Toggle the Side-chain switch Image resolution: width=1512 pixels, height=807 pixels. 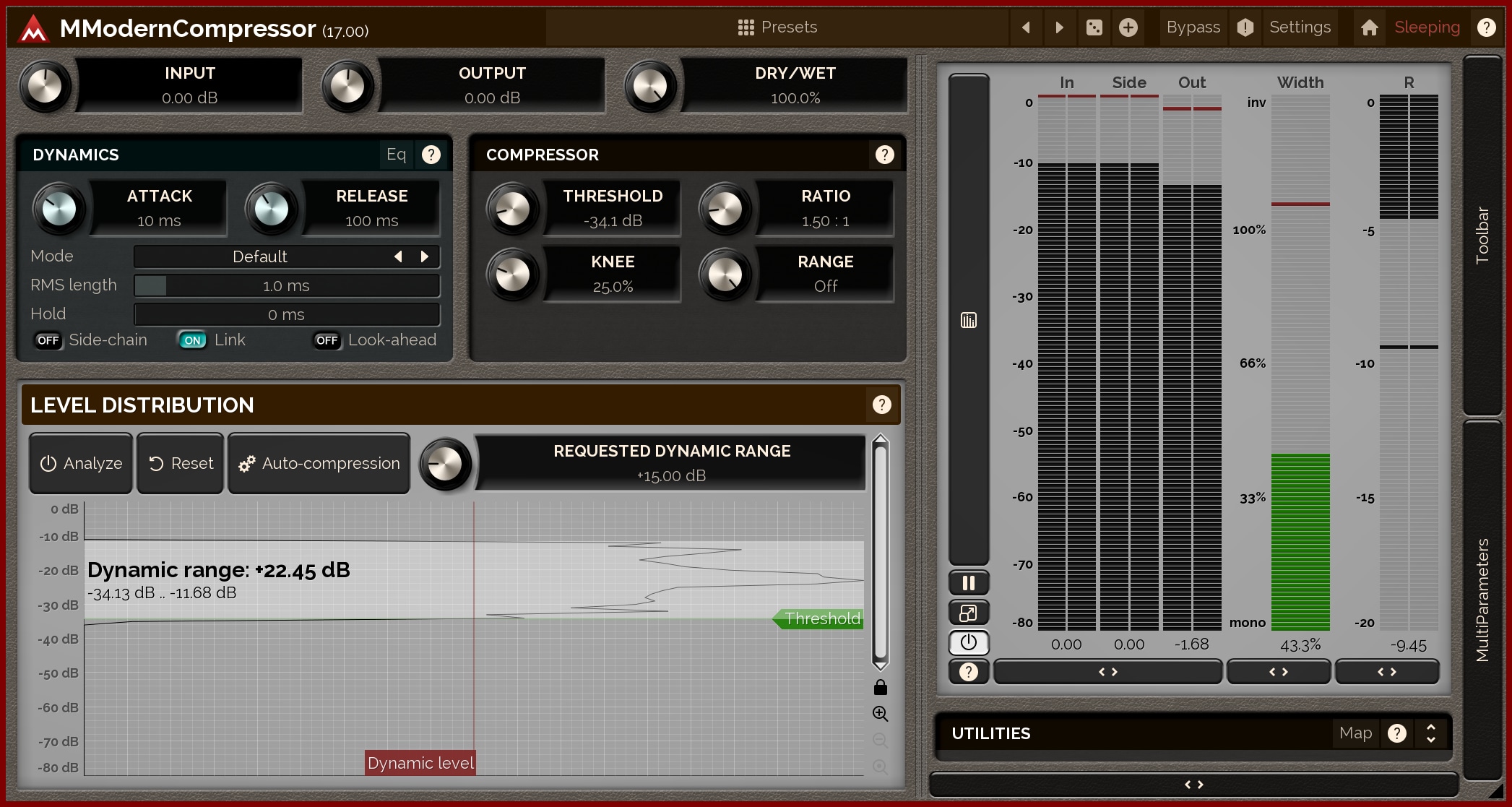click(48, 340)
